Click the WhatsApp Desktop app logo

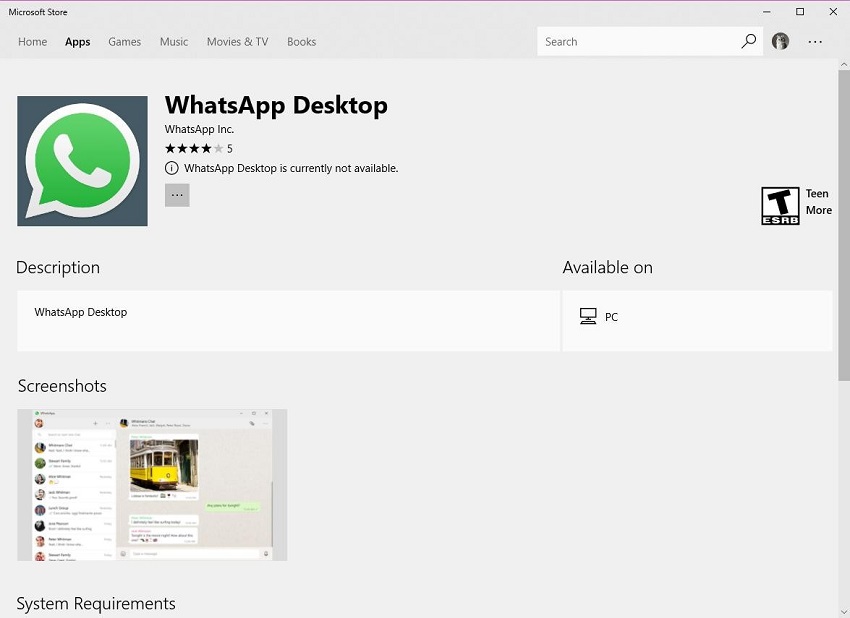pyautogui.click(x=82, y=161)
